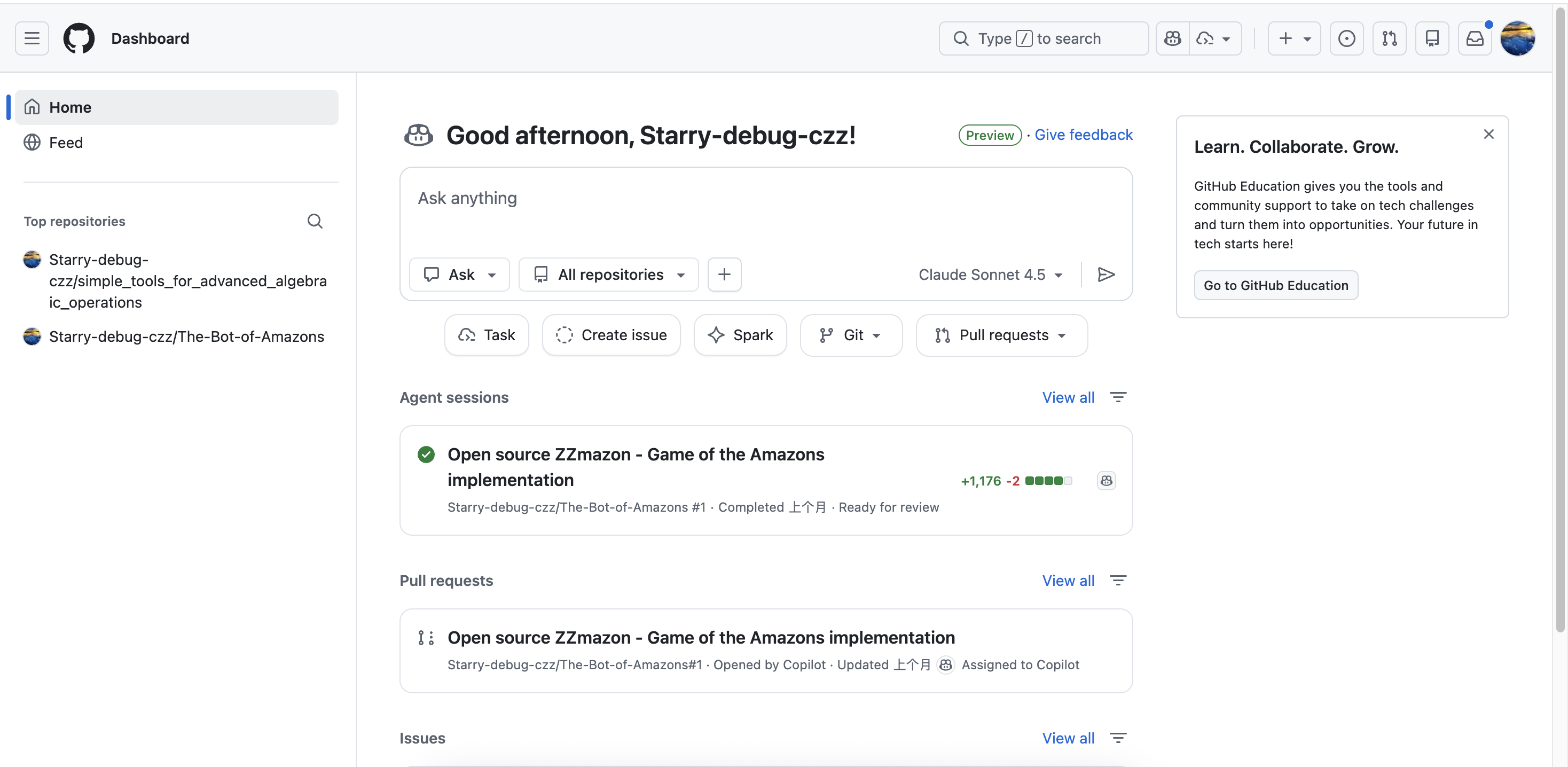Select Feed in the sidebar
This screenshot has height=767, width=1568.
pos(177,143)
